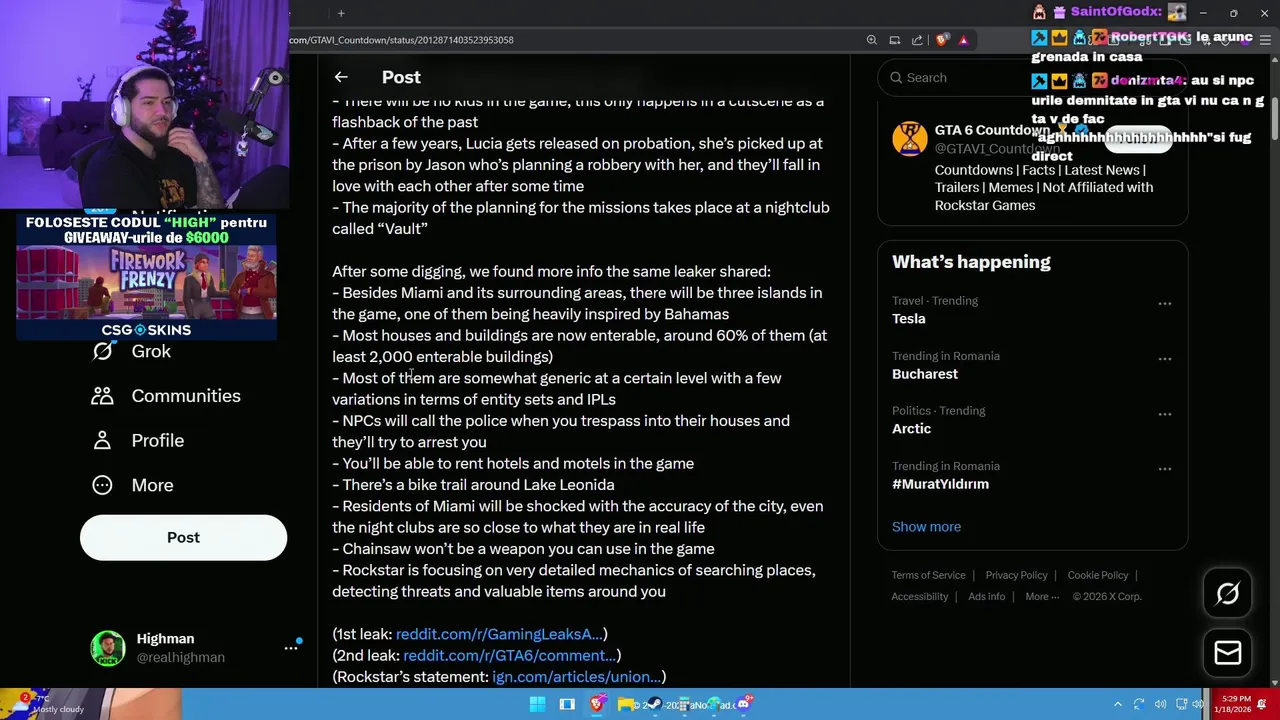Open Brave Shields lion icon
This screenshot has height=720, width=1280.
pyautogui.click(x=942, y=40)
